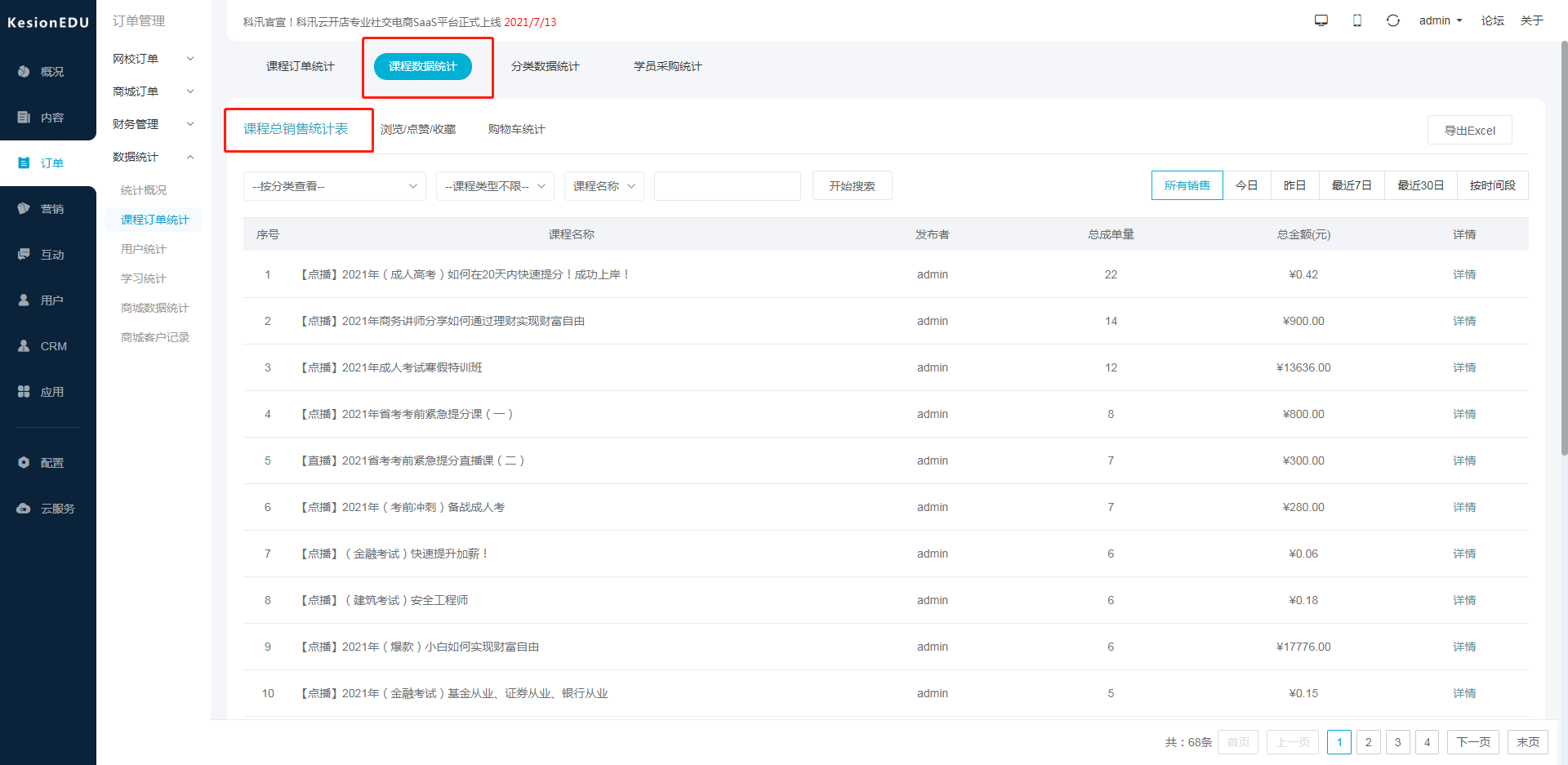1568x765 pixels.
Task: Click the 末页 last page button
Action: pyautogui.click(x=1528, y=742)
